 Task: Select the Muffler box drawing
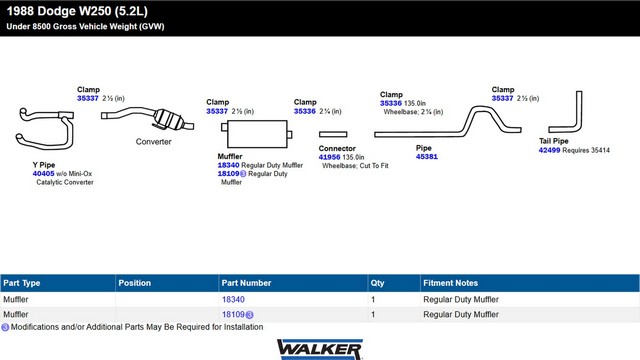257,134
